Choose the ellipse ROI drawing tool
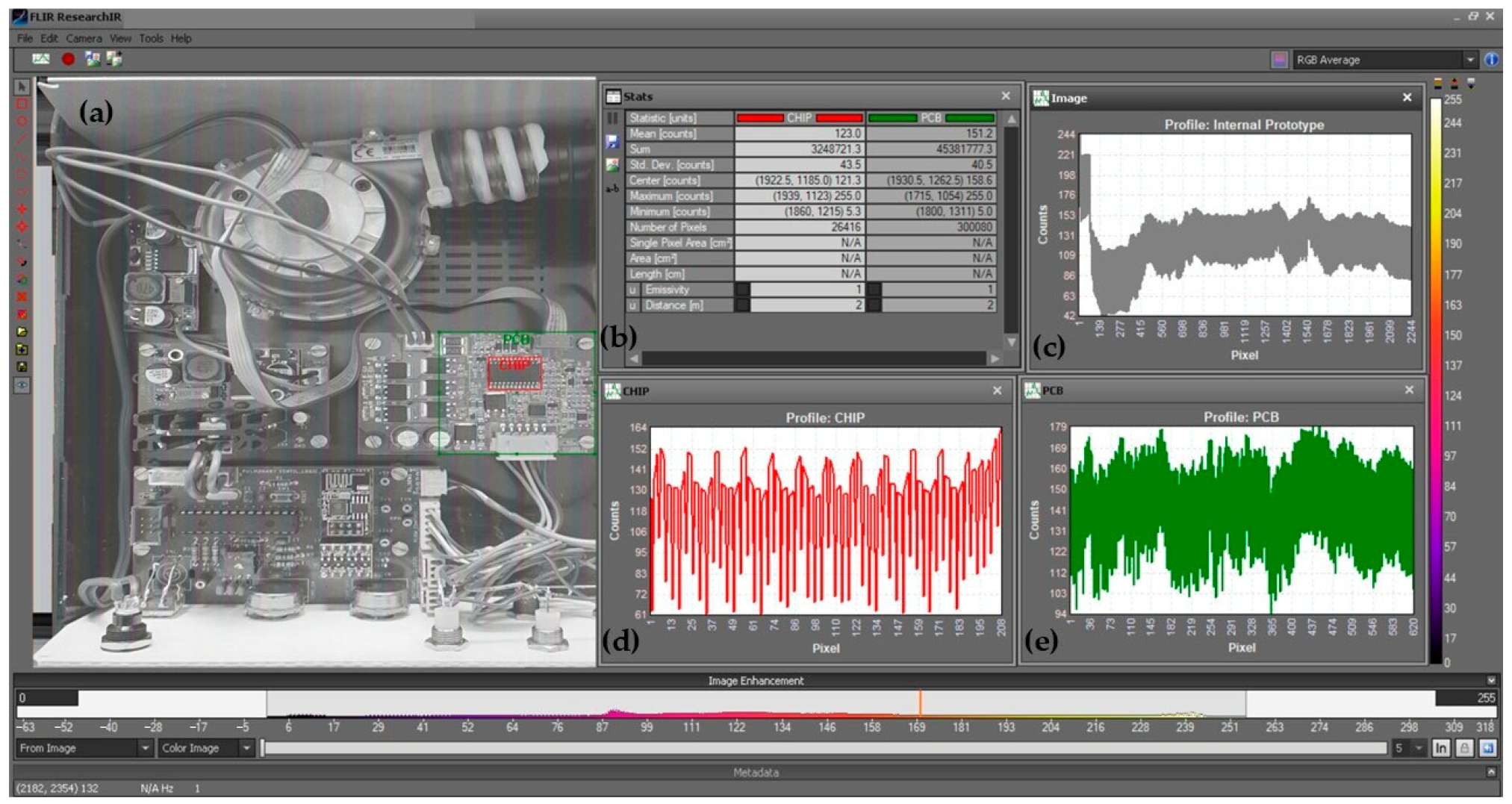Image resolution: width=1512 pixels, height=804 pixels. tap(22, 122)
